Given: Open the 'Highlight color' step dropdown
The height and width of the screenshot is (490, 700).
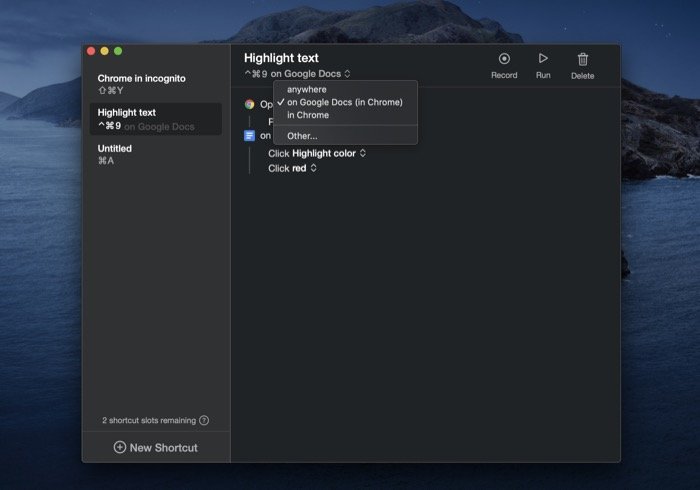Looking at the screenshot, I should pyautogui.click(x=363, y=153).
